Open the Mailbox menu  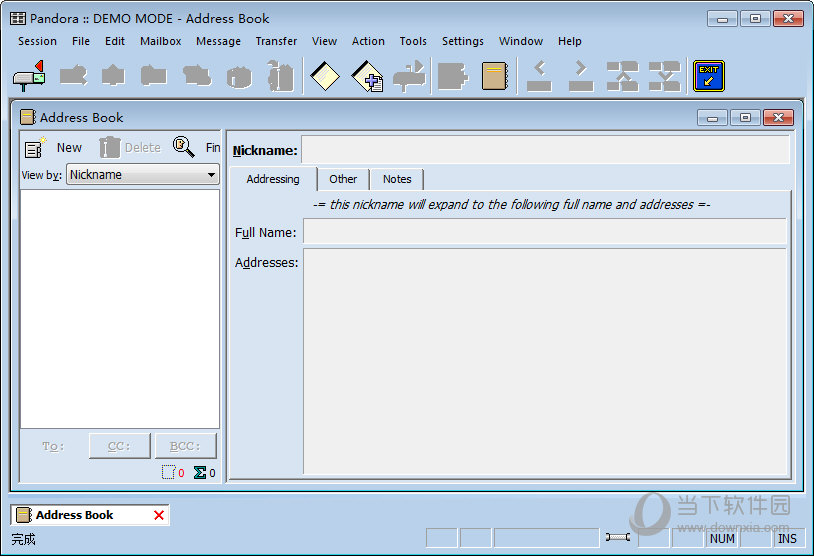pyautogui.click(x=160, y=41)
